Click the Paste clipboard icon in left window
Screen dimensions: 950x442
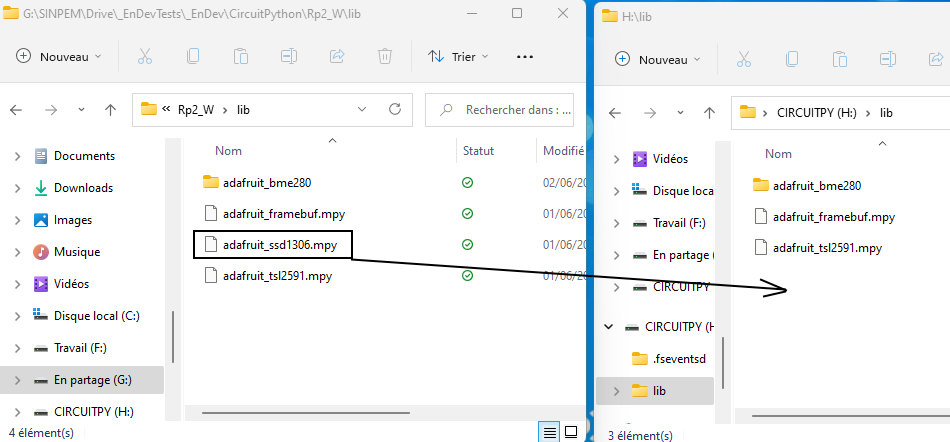240,57
